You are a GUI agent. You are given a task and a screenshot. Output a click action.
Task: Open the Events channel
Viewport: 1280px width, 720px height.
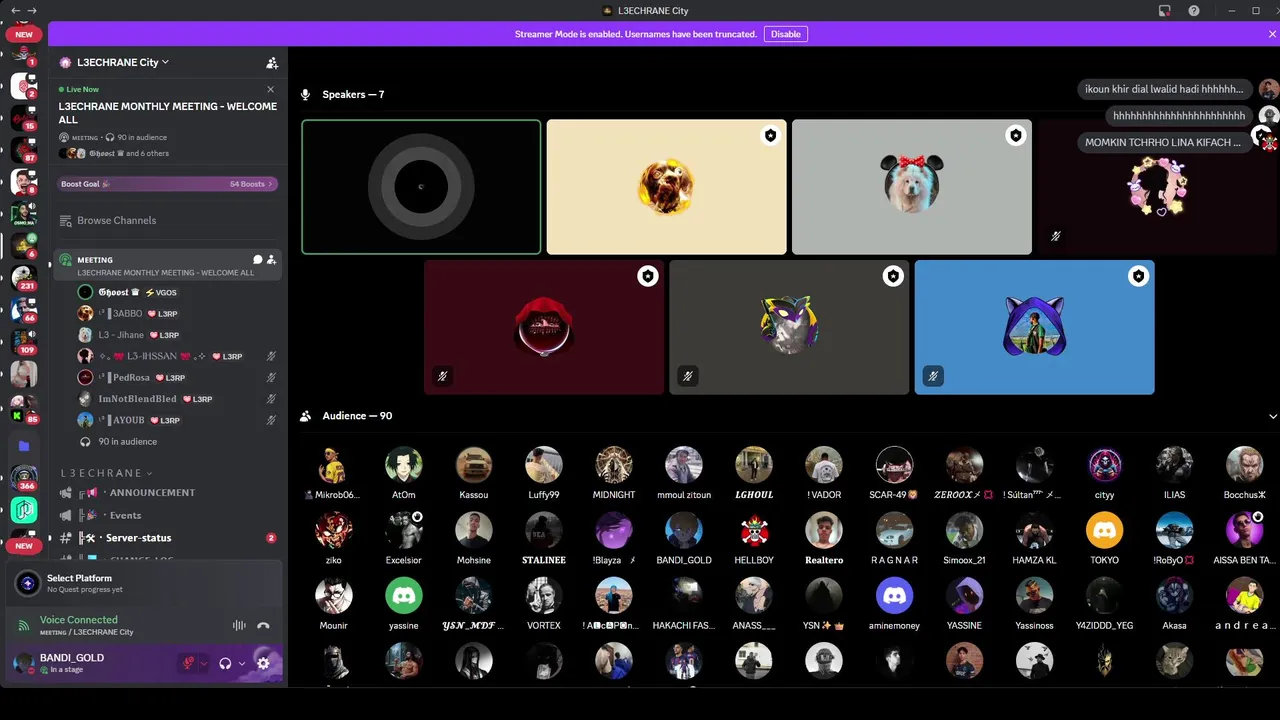pos(126,516)
